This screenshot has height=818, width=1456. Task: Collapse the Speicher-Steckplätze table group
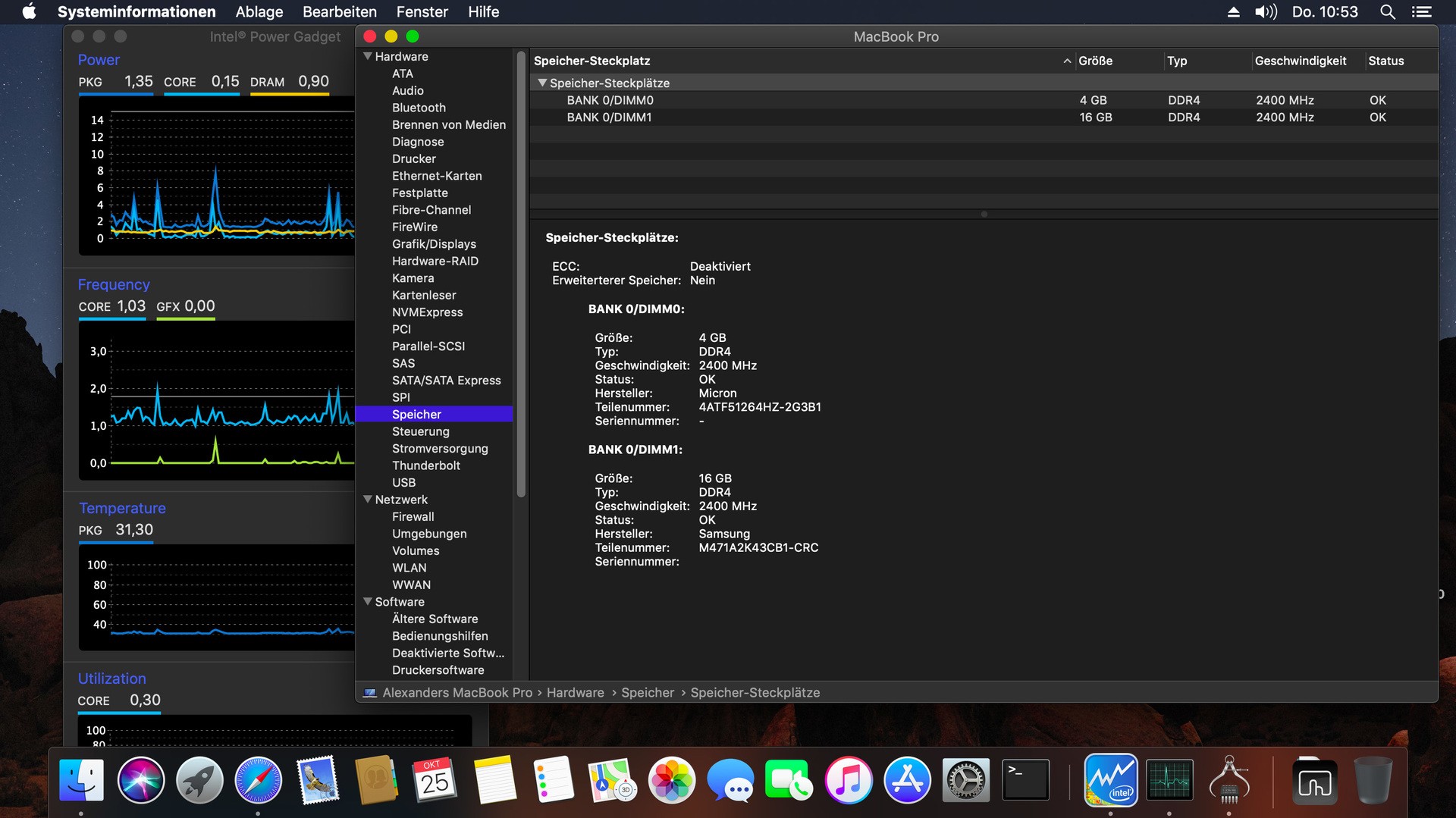click(x=541, y=83)
